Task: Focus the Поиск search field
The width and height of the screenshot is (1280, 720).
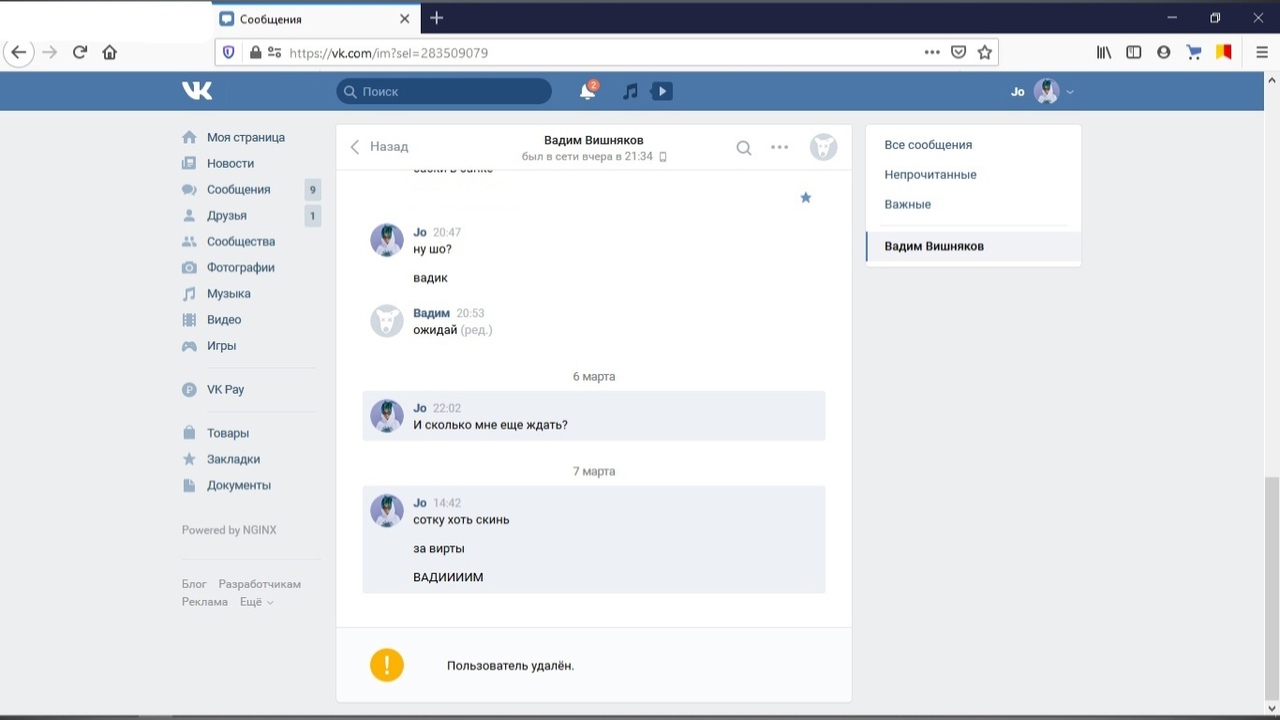Action: coord(444,91)
